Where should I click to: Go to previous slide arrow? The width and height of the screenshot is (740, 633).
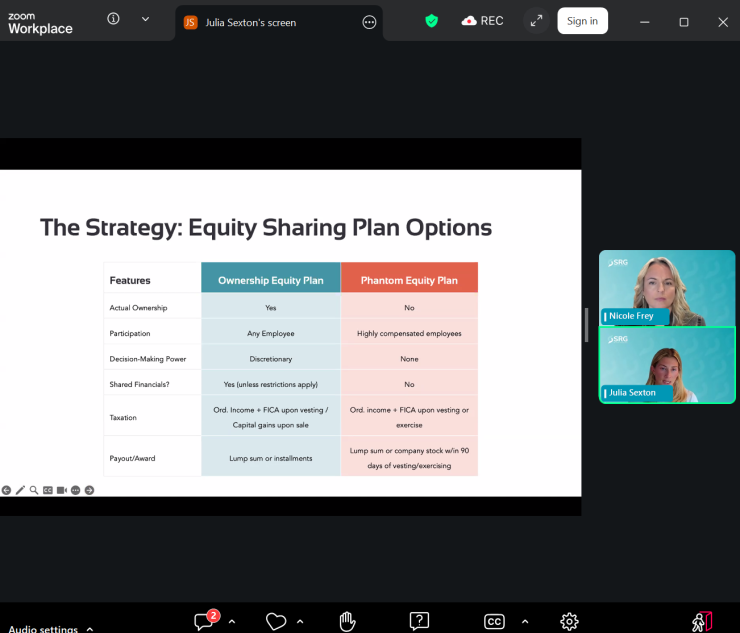click(6, 490)
